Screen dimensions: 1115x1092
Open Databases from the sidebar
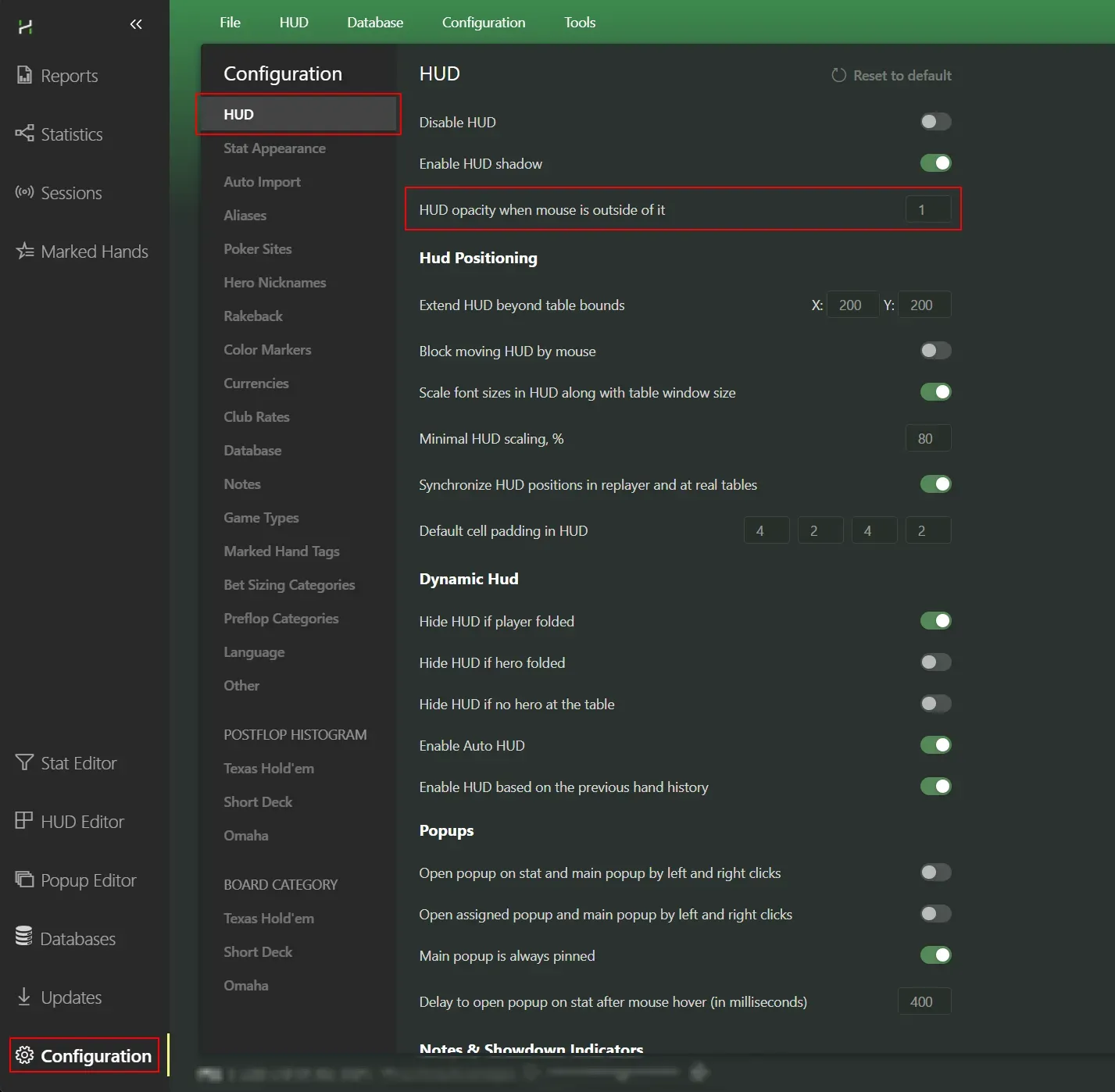tap(24, 937)
